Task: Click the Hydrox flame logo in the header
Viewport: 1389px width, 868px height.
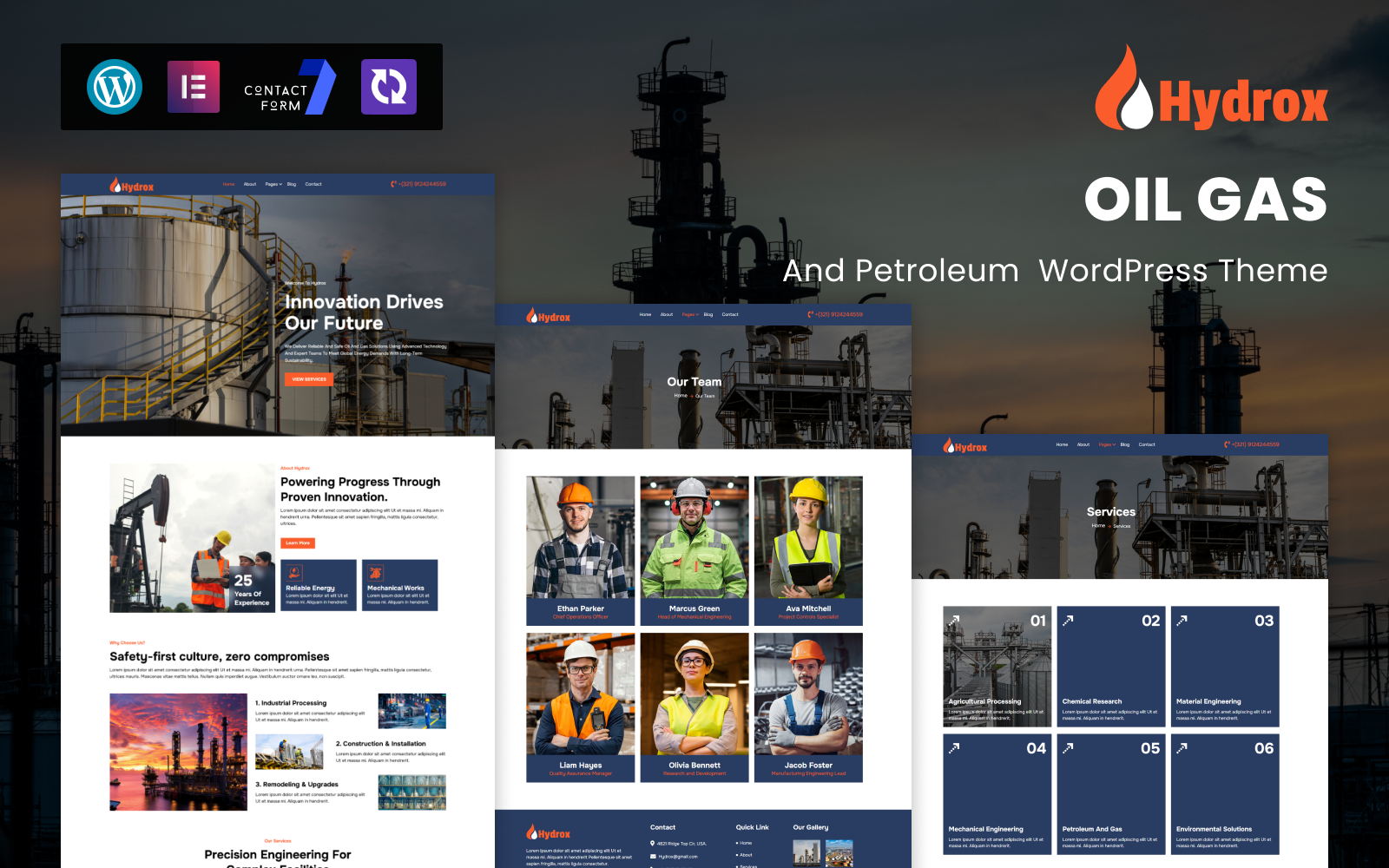Action: point(115,184)
